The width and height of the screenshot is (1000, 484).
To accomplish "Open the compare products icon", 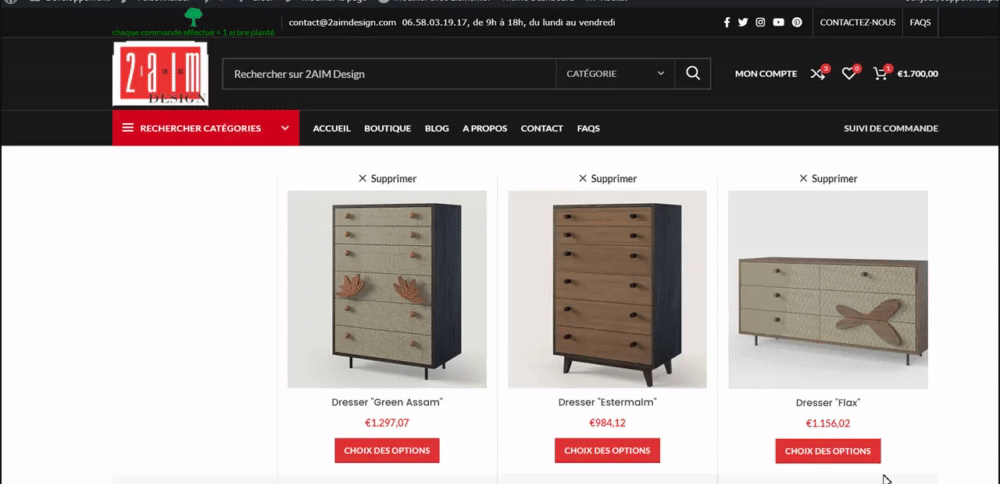I will (x=818, y=73).
